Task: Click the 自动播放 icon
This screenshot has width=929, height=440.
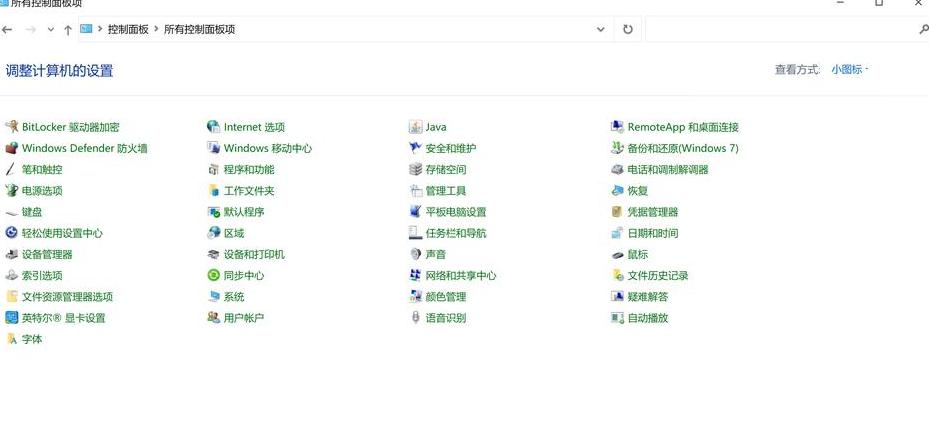Action: click(617, 318)
